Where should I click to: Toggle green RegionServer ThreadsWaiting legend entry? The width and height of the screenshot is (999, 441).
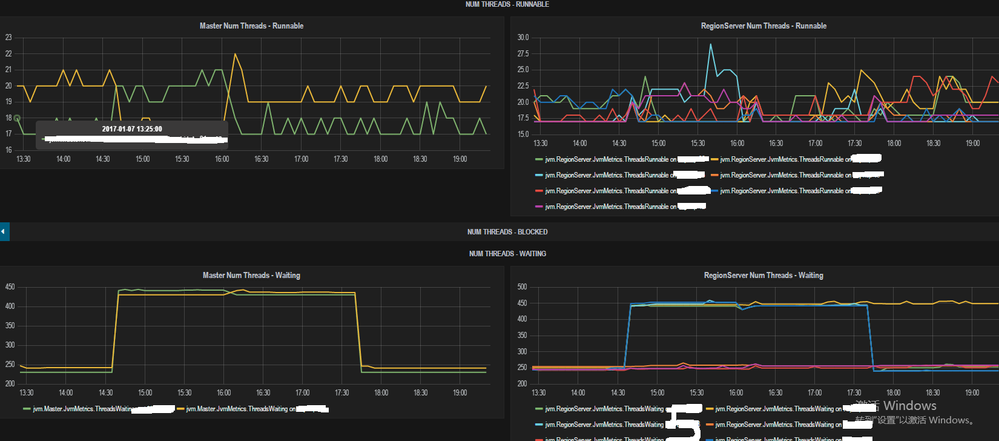pos(605,408)
